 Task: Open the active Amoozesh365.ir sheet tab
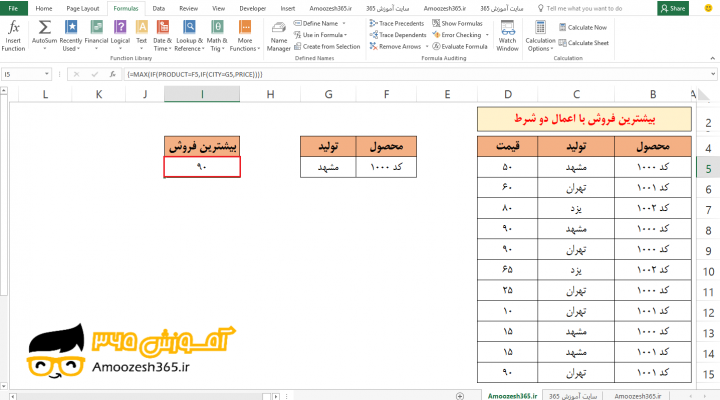pyautogui.click(x=512, y=396)
